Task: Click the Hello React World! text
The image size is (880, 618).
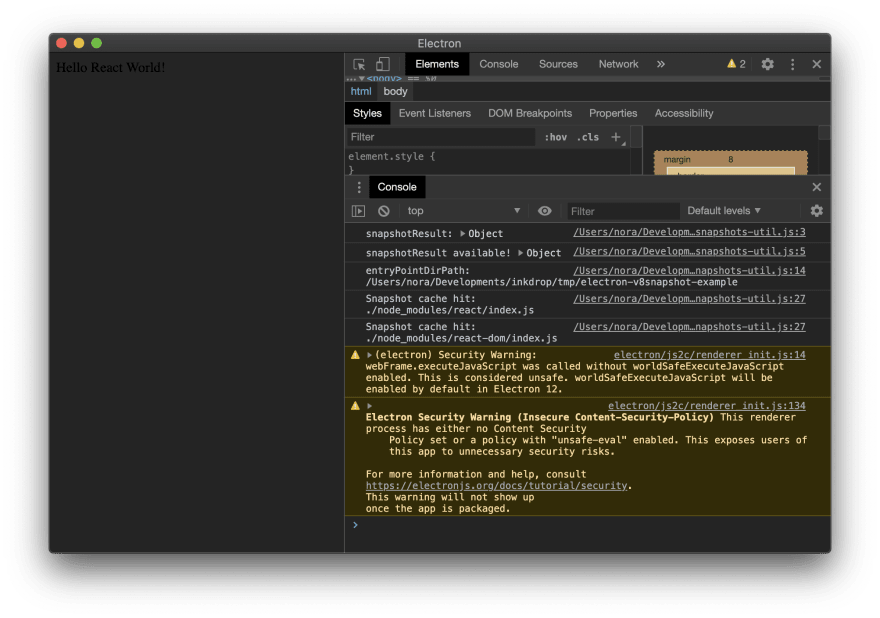Action: click(x=111, y=67)
